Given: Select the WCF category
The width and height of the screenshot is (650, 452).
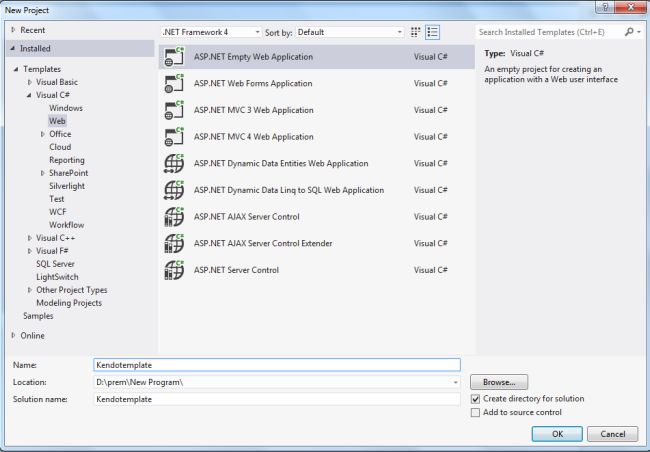Looking at the screenshot, I should tap(58, 212).
